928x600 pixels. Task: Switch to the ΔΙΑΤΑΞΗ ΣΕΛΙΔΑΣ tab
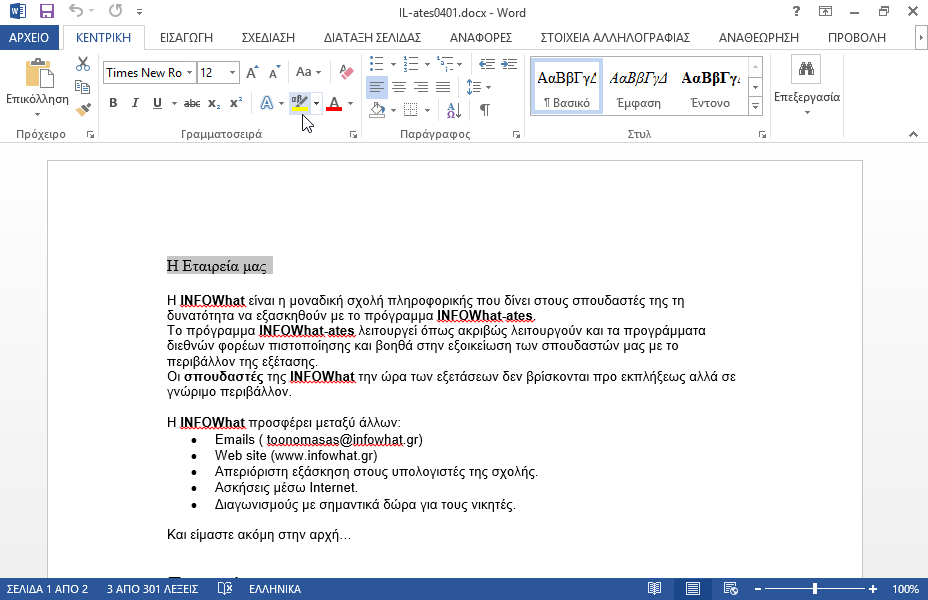pos(372,37)
